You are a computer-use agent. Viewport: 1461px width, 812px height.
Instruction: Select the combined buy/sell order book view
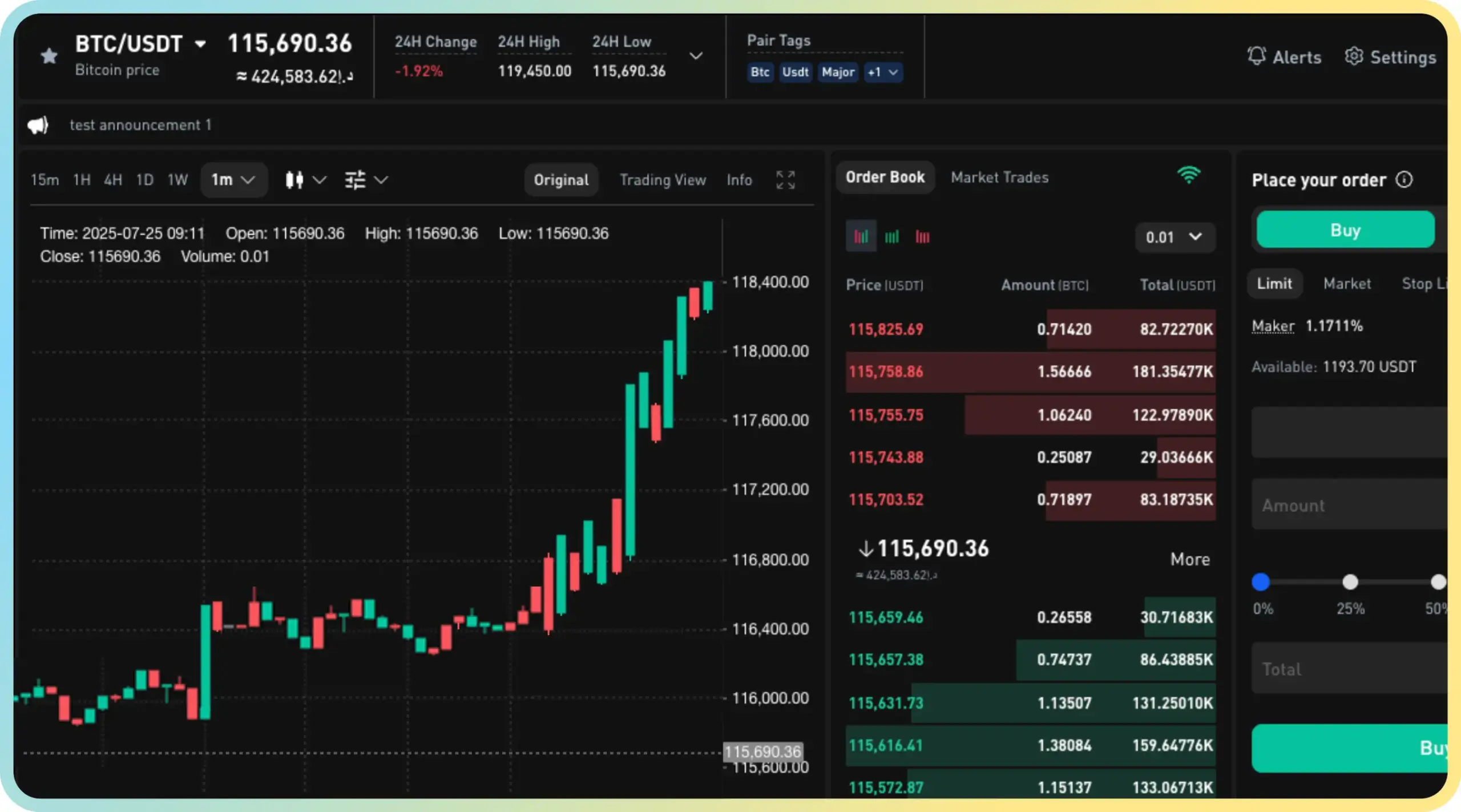[861, 236]
